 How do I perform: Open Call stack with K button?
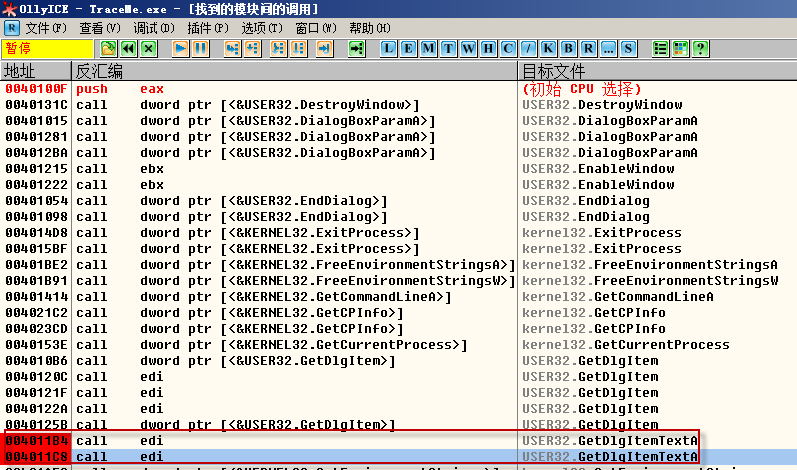pos(548,49)
